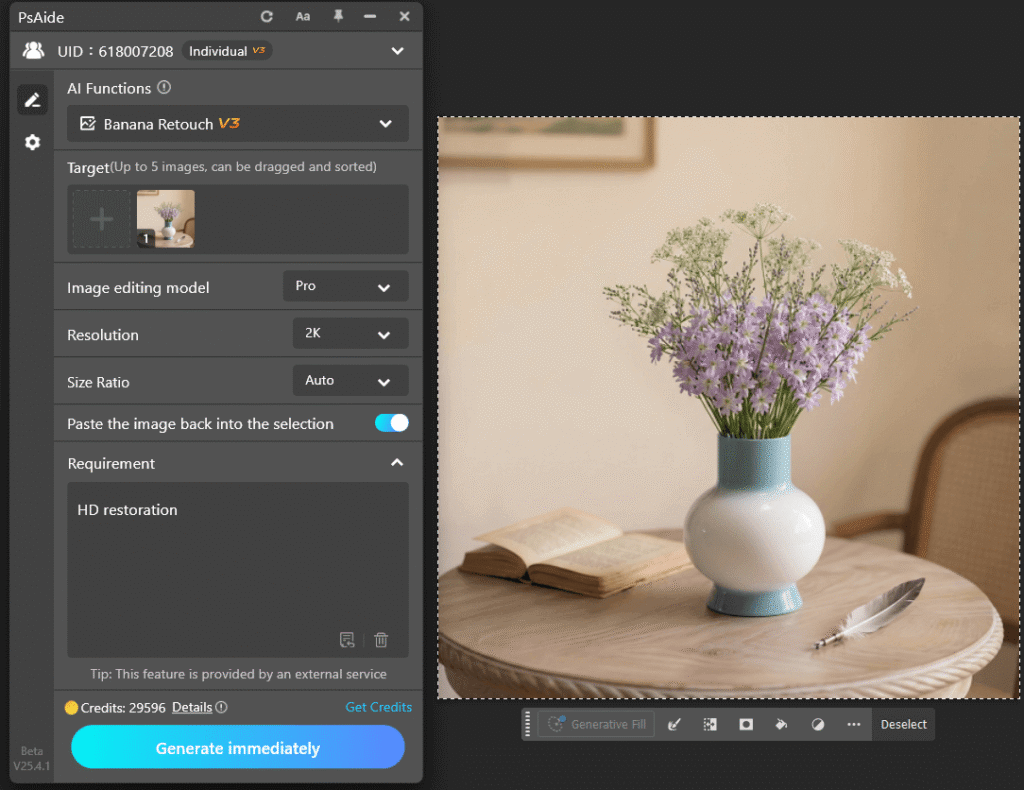The image size is (1024, 790).
Task: Change the Resolution from 2K dropdown
Action: (x=350, y=333)
